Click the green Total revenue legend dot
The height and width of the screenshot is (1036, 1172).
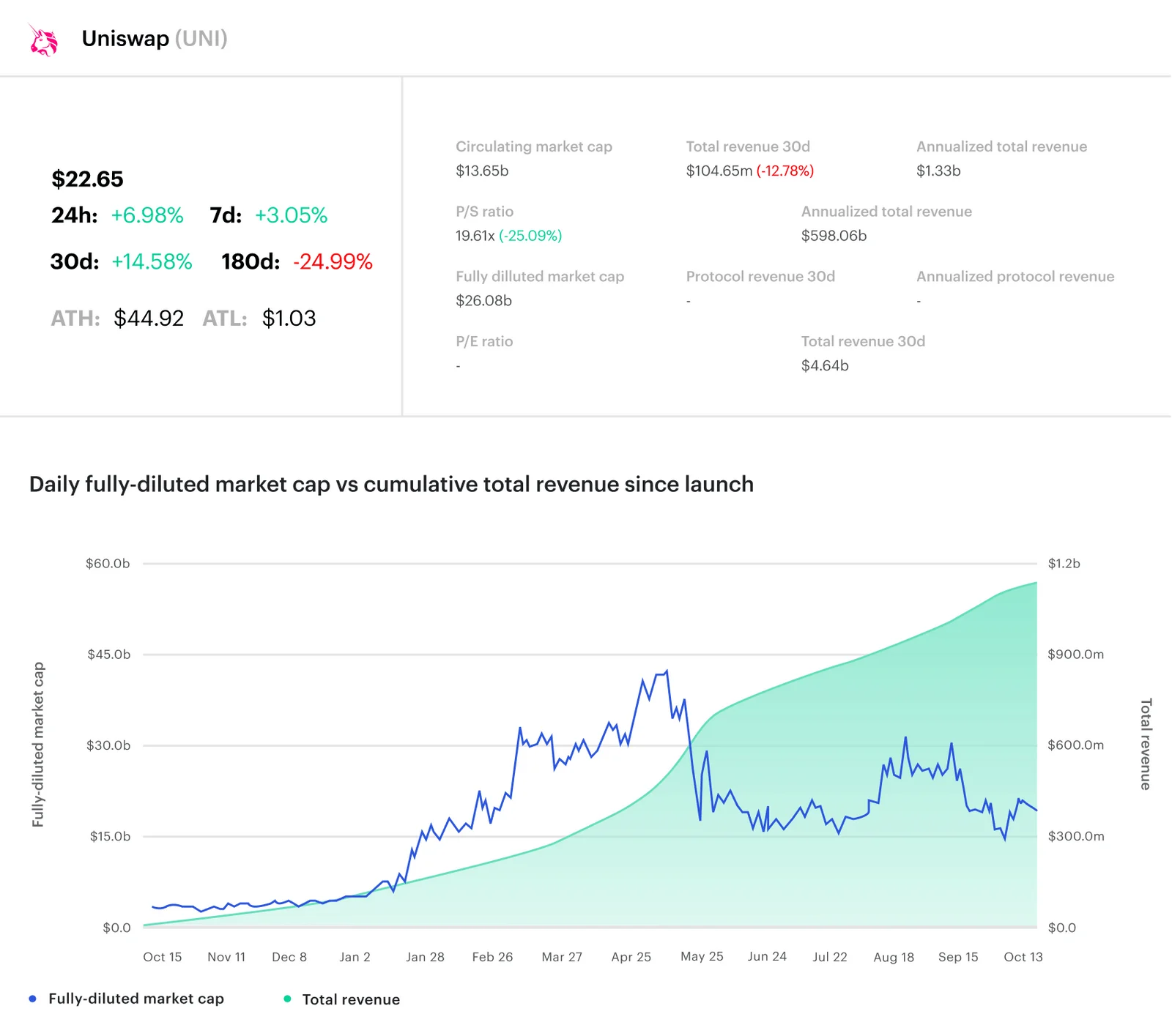[287, 999]
